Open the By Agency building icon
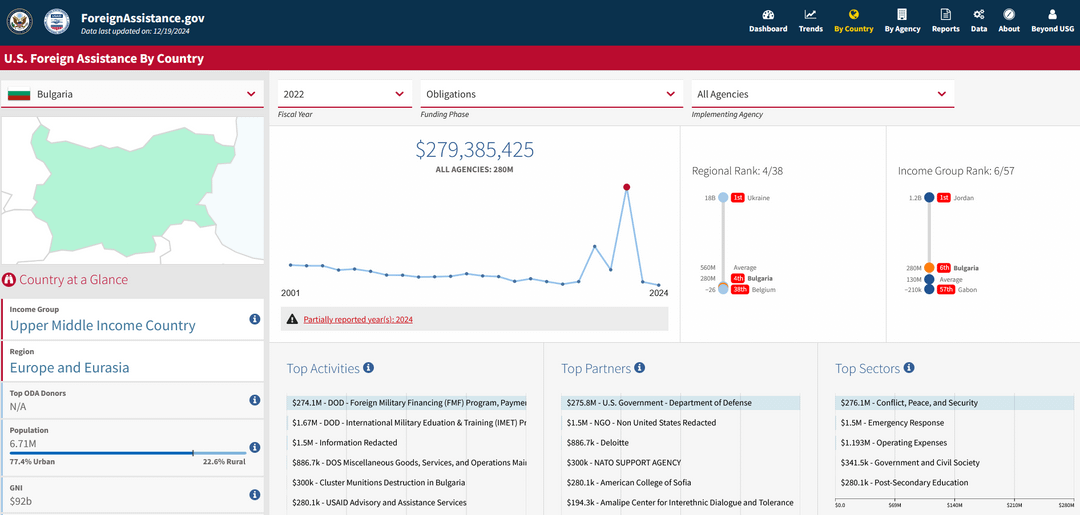Viewport: 1080px width, 515px height. 902,14
